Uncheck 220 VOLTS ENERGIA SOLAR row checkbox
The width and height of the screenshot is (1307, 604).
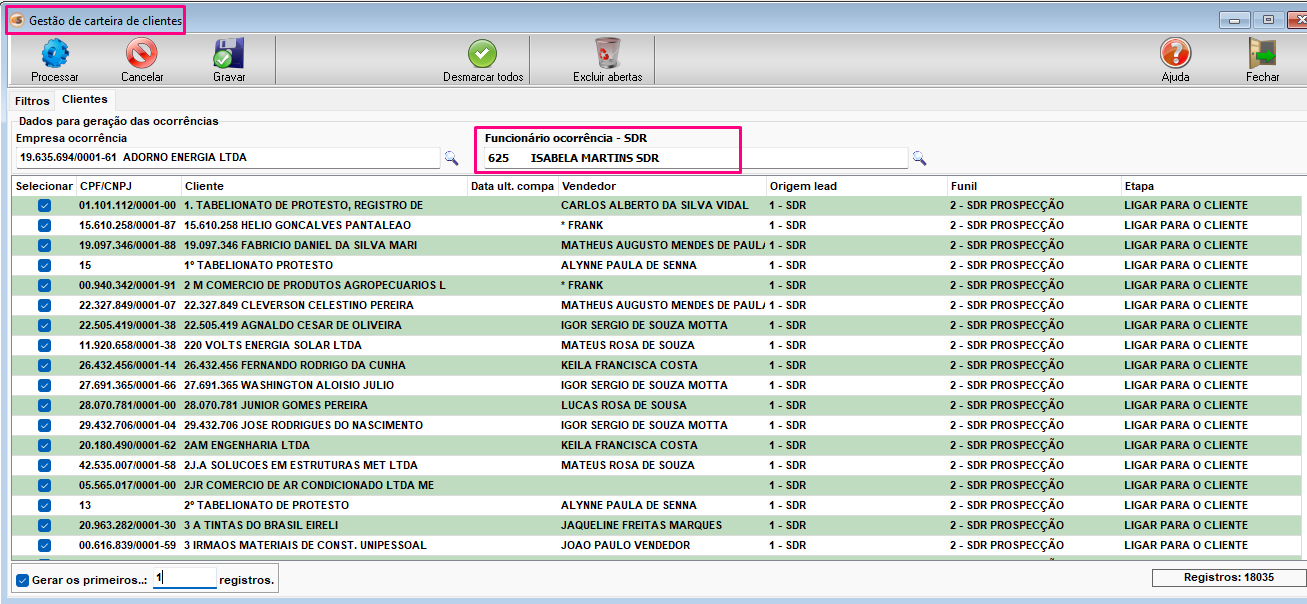click(x=44, y=345)
